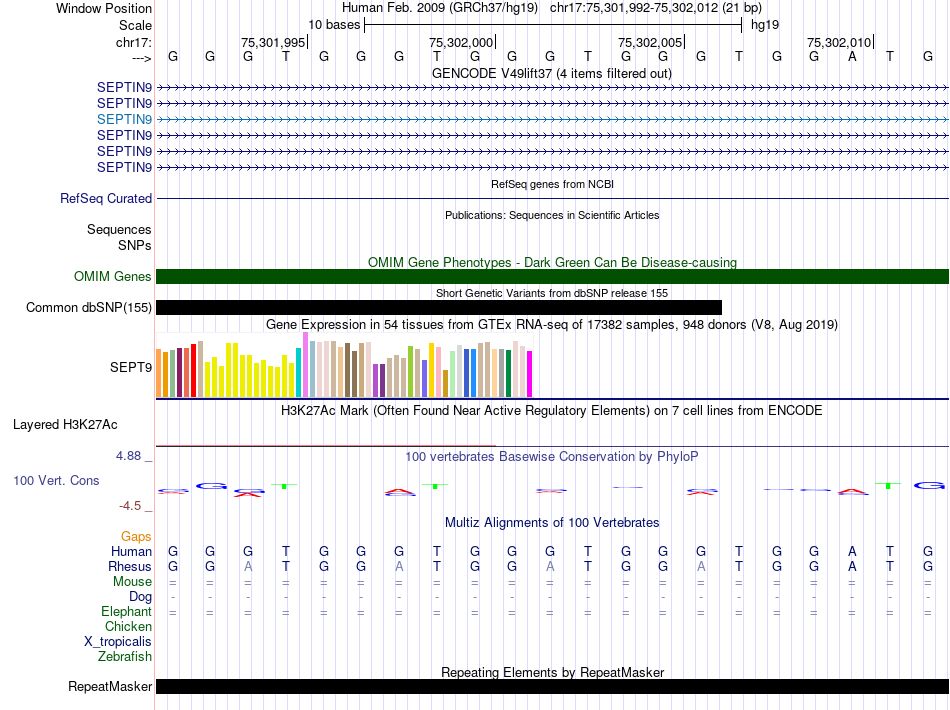Viewport: 950px width, 710px height.
Task: Click the Common dbSNP(155) track label
Action: (x=89, y=308)
